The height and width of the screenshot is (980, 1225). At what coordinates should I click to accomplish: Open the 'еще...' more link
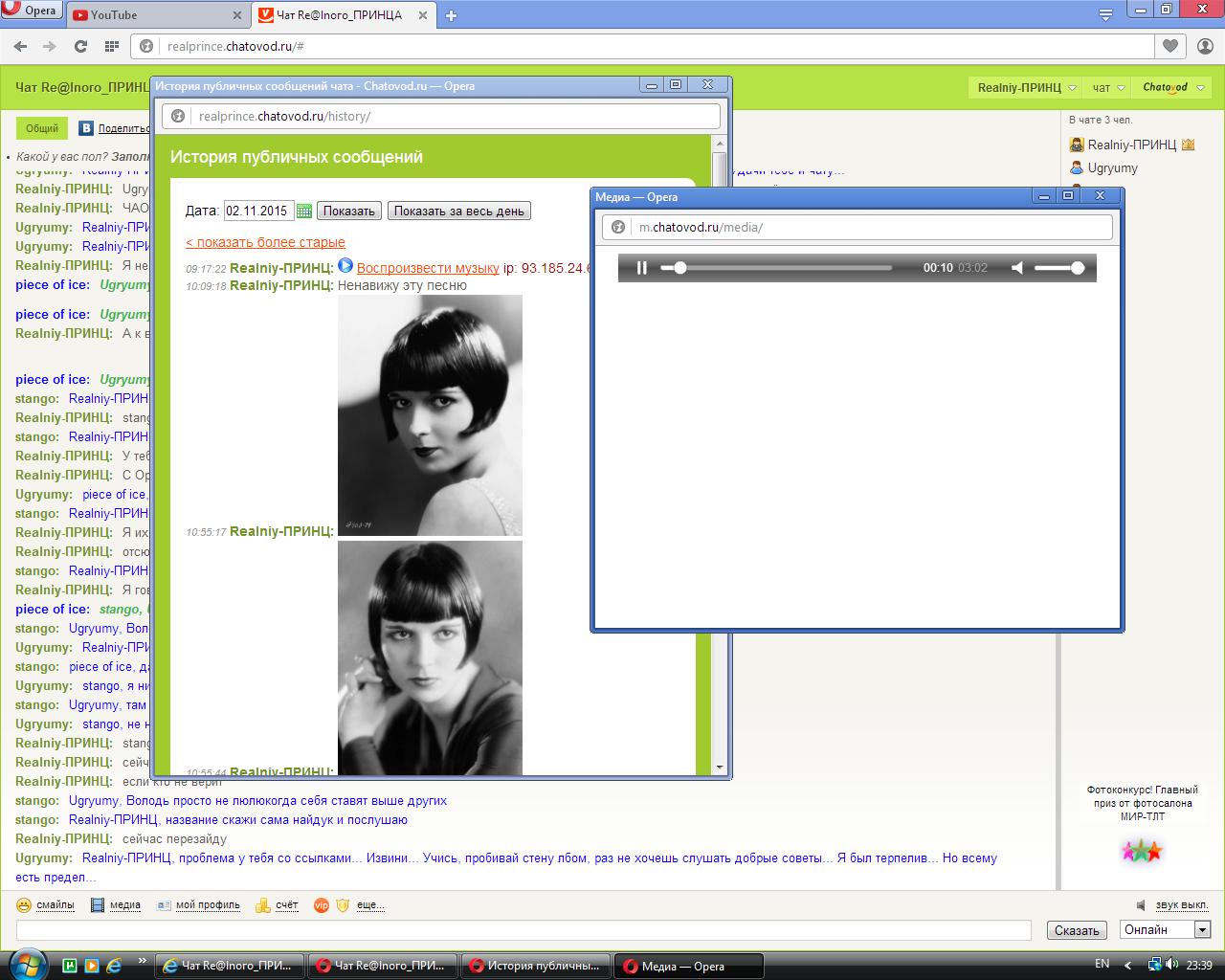click(370, 904)
